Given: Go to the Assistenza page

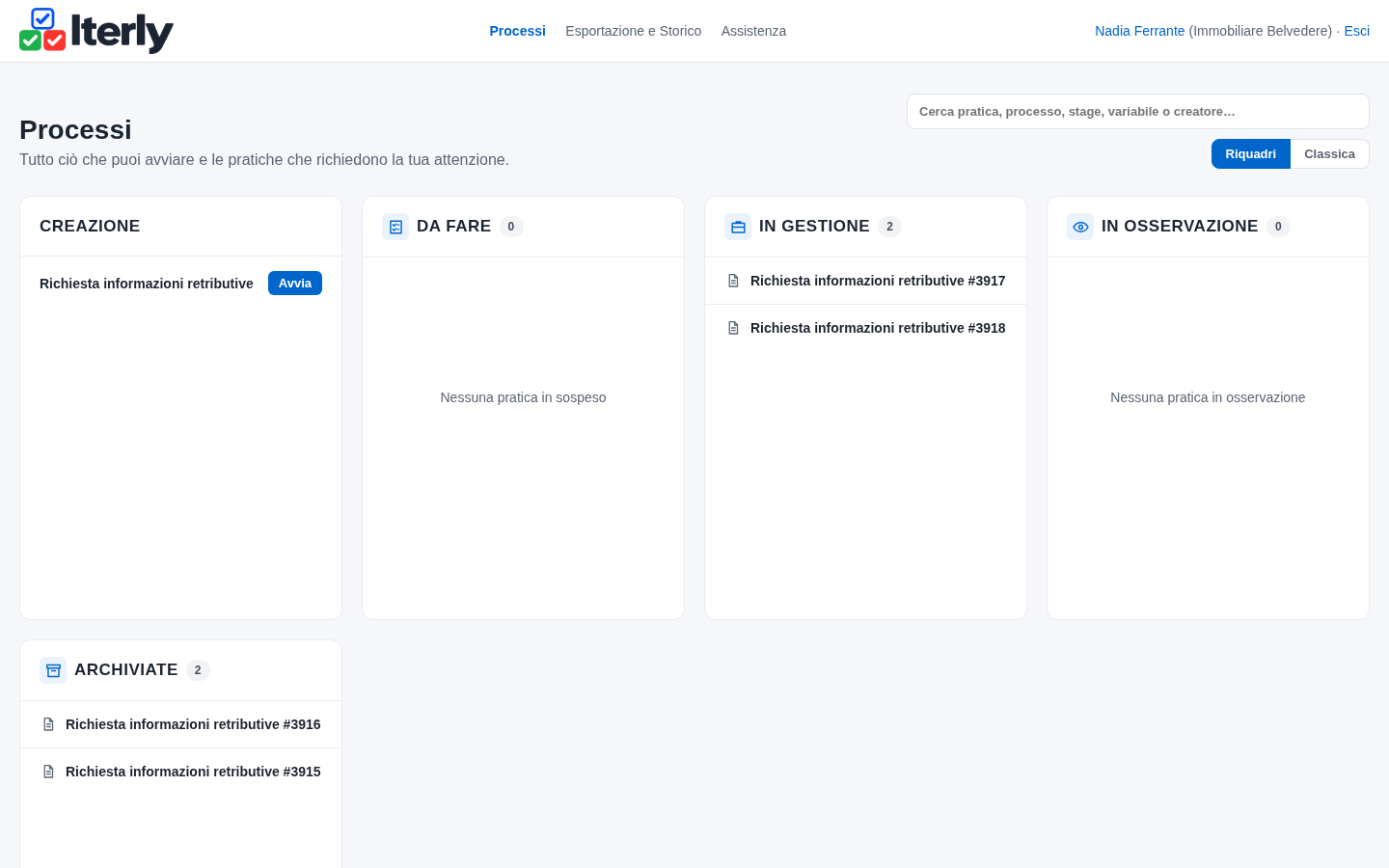Looking at the screenshot, I should (753, 31).
